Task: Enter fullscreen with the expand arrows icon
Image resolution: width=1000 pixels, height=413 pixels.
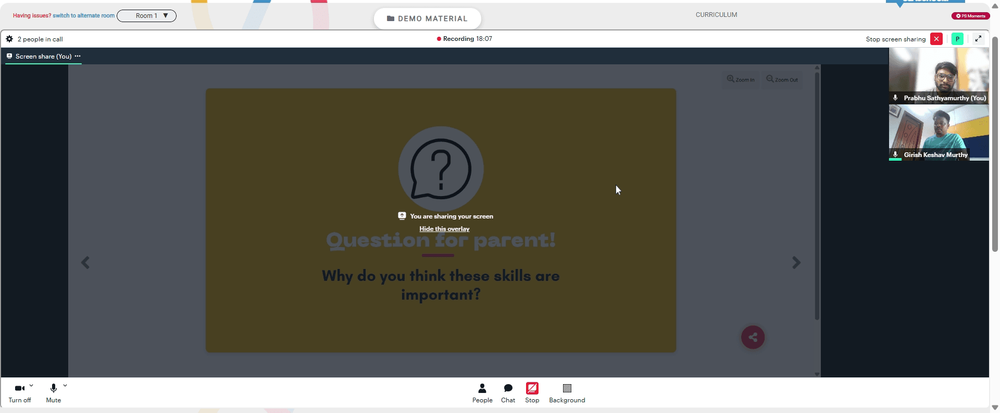Action: point(978,39)
